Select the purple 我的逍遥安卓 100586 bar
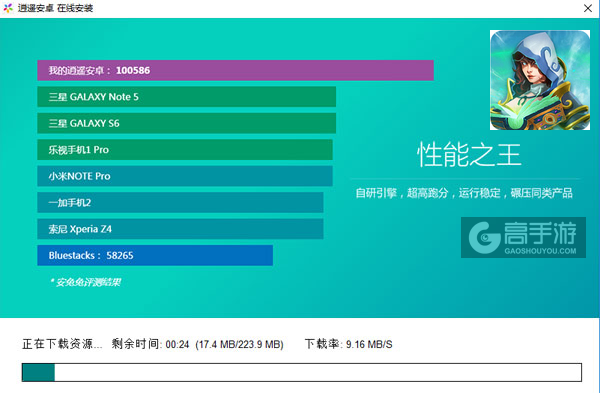600x393 pixels. (235, 70)
